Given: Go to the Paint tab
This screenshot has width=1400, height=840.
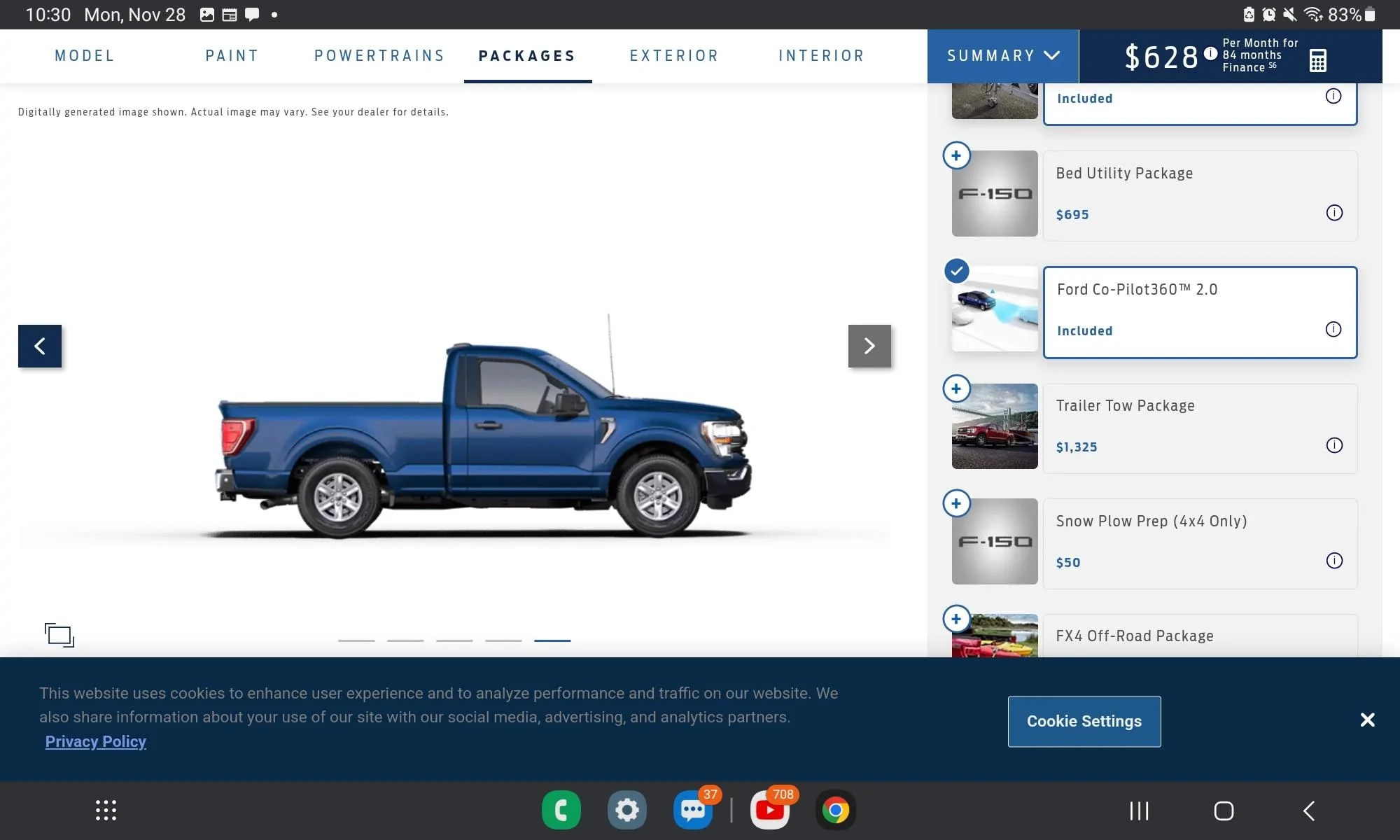Looking at the screenshot, I should pyautogui.click(x=232, y=56).
